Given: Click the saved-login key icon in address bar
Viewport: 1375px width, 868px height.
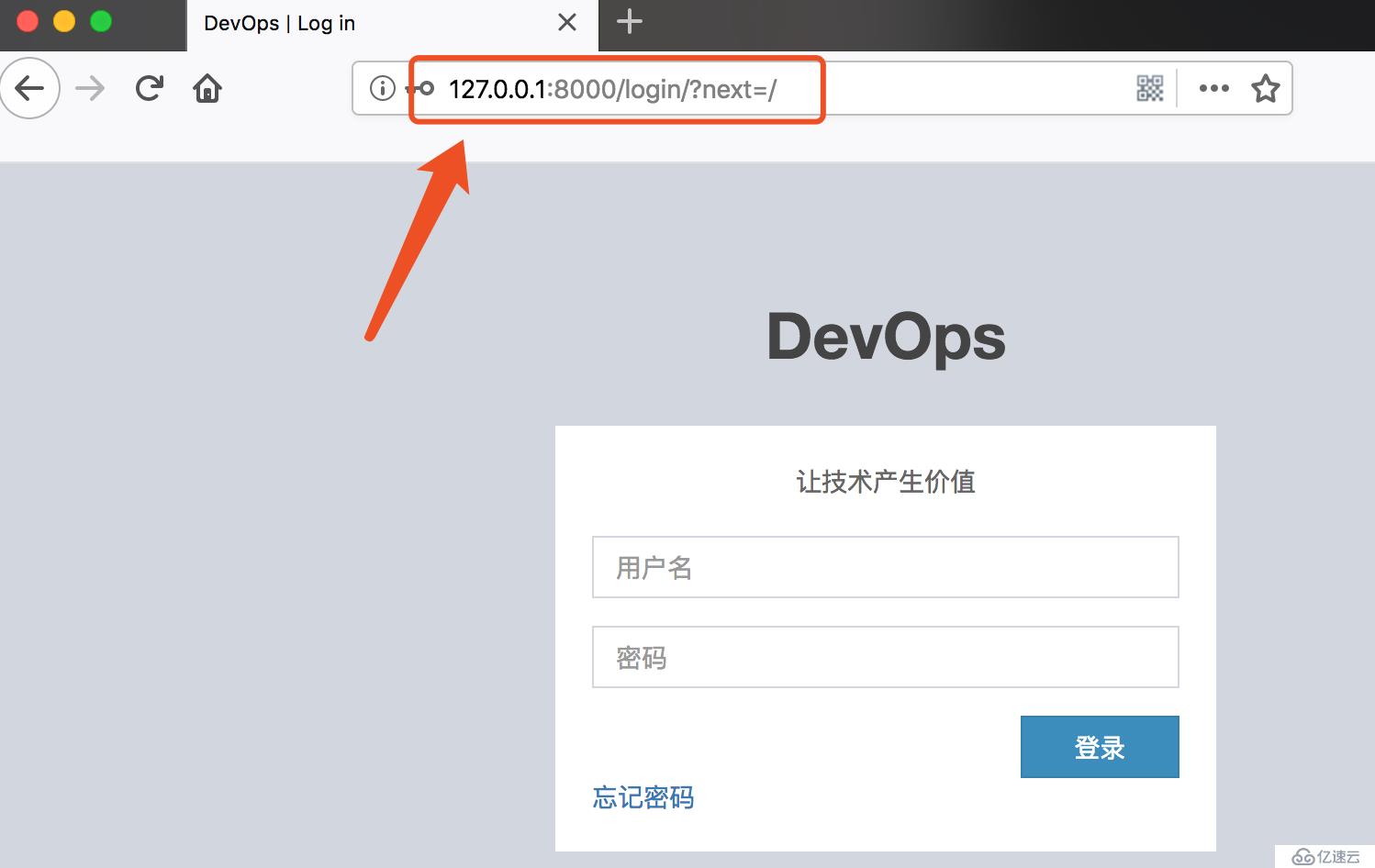Looking at the screenshot, I should 420,89.
